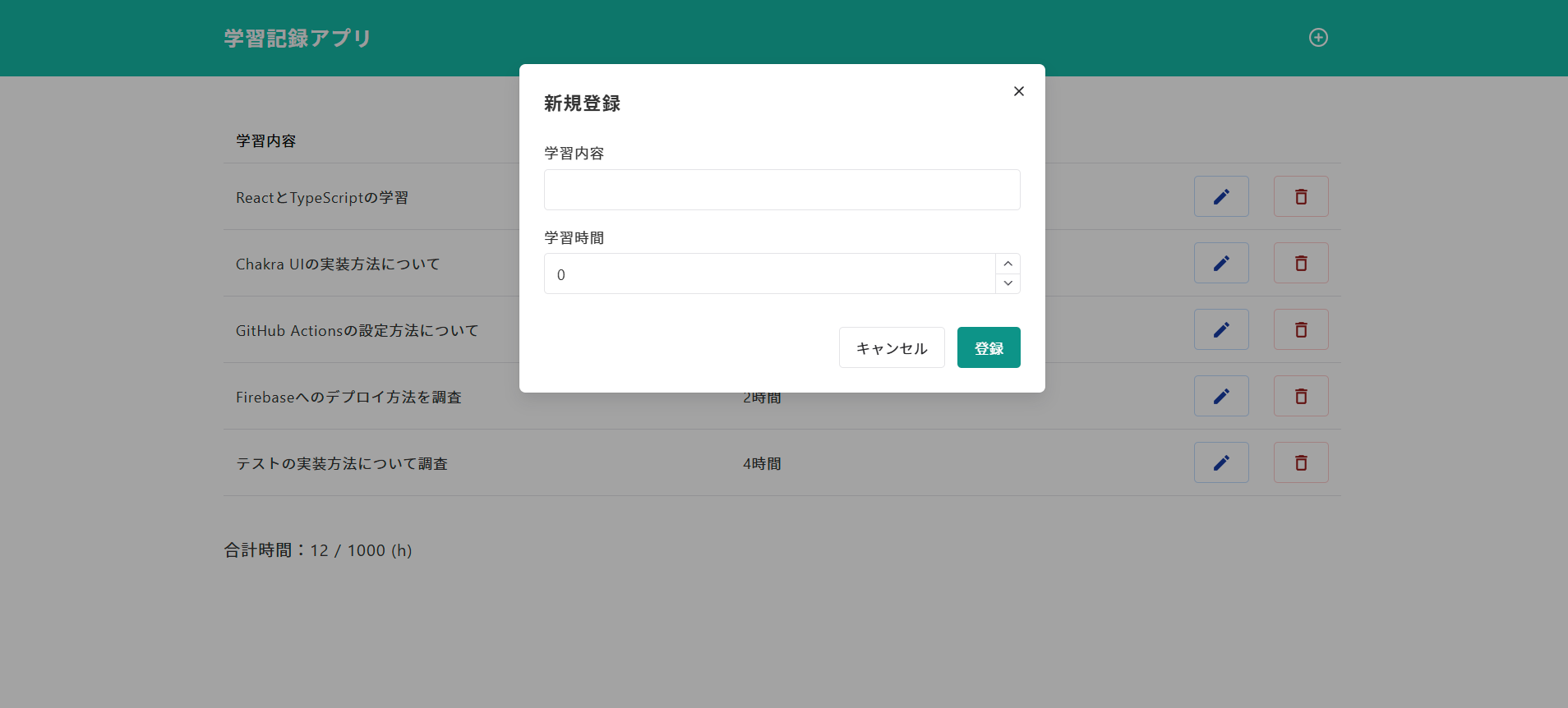Image resolution: width=1568 pixels, height=708 pixels.
Task: Close the 新規登録 dialog with X
Action: [x=1019, y=91]
